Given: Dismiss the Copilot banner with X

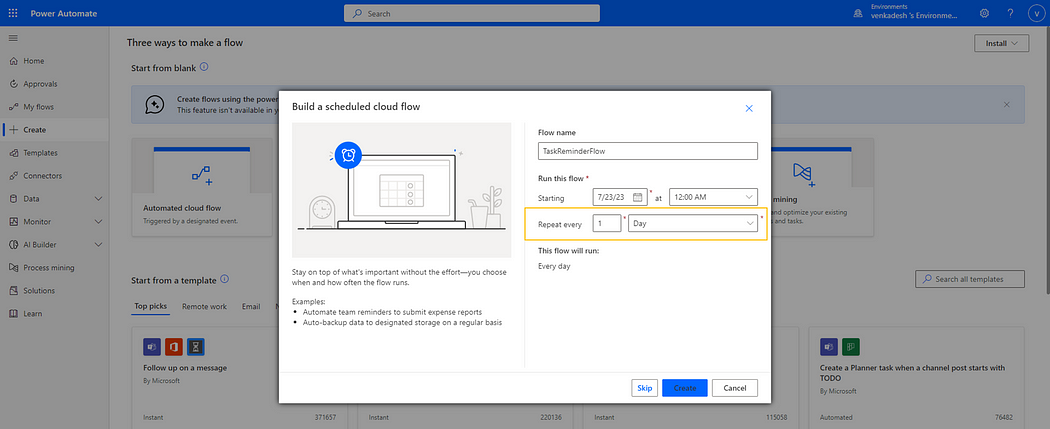Looking at the screenshot, I should pyautogui.click(x=1006, y=104).
